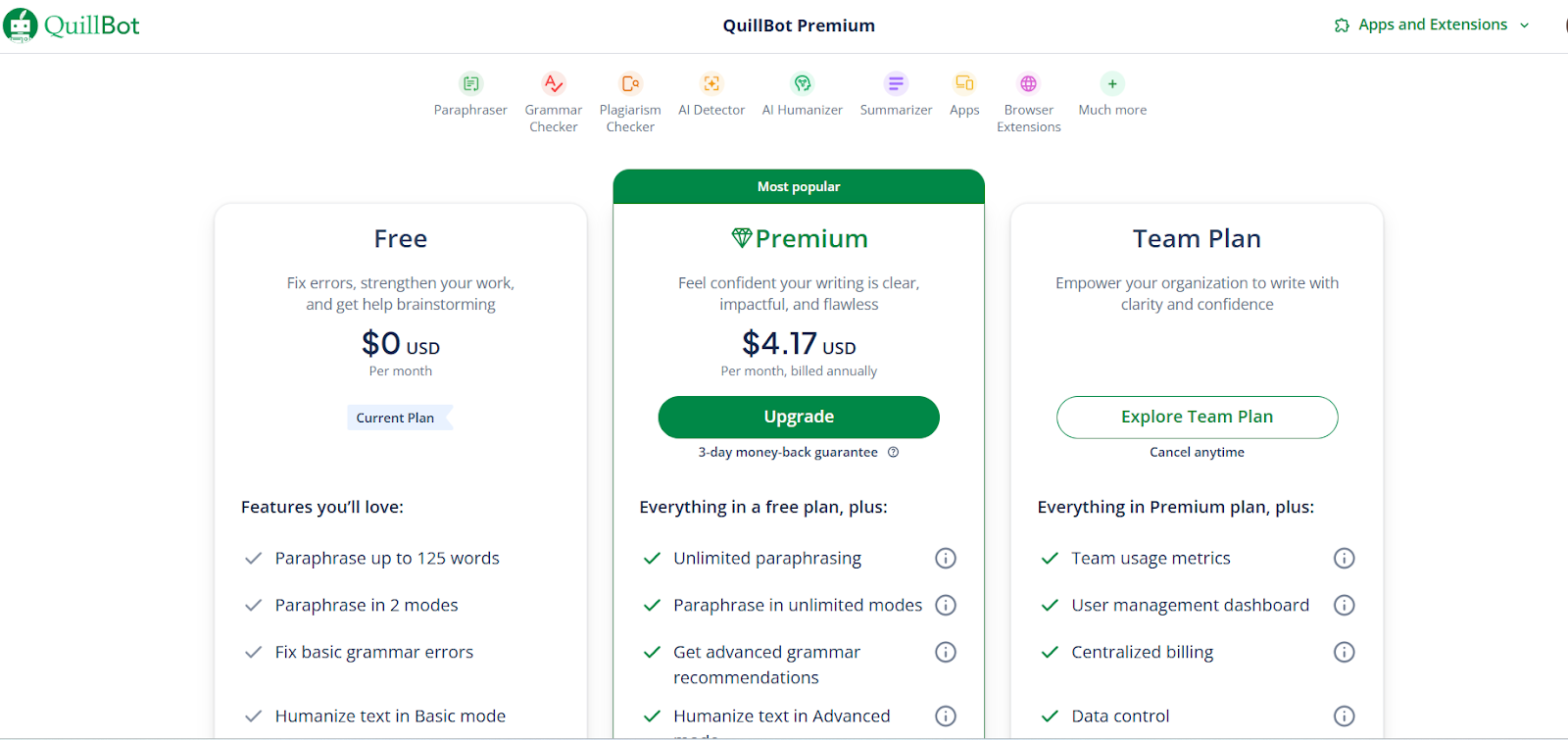
Task: Click the Plagiarism Checker icon
Action: (x=629, y=83)
